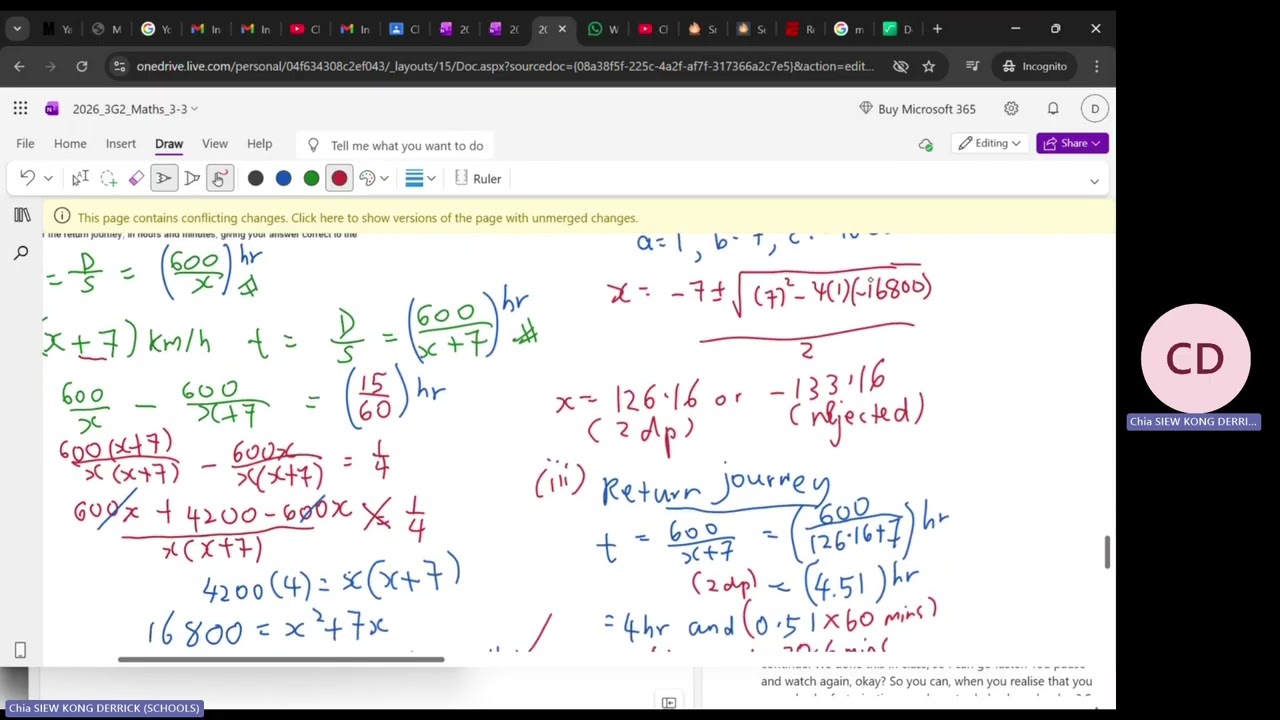Expand the ribbon with the chevron

tap(1094, 181)
